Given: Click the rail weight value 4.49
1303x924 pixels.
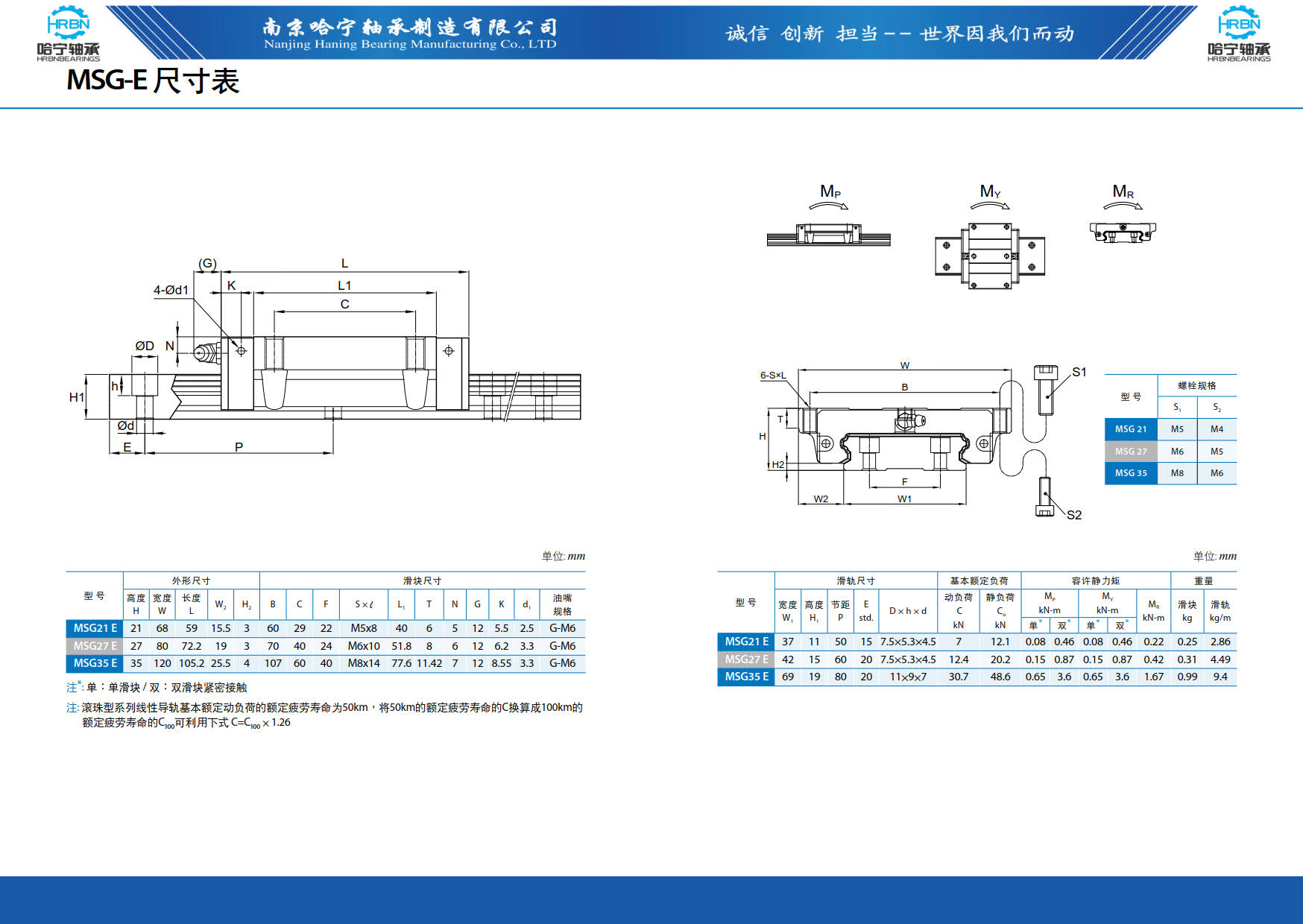Looking at the screenshot, I should coord(1220,659).
